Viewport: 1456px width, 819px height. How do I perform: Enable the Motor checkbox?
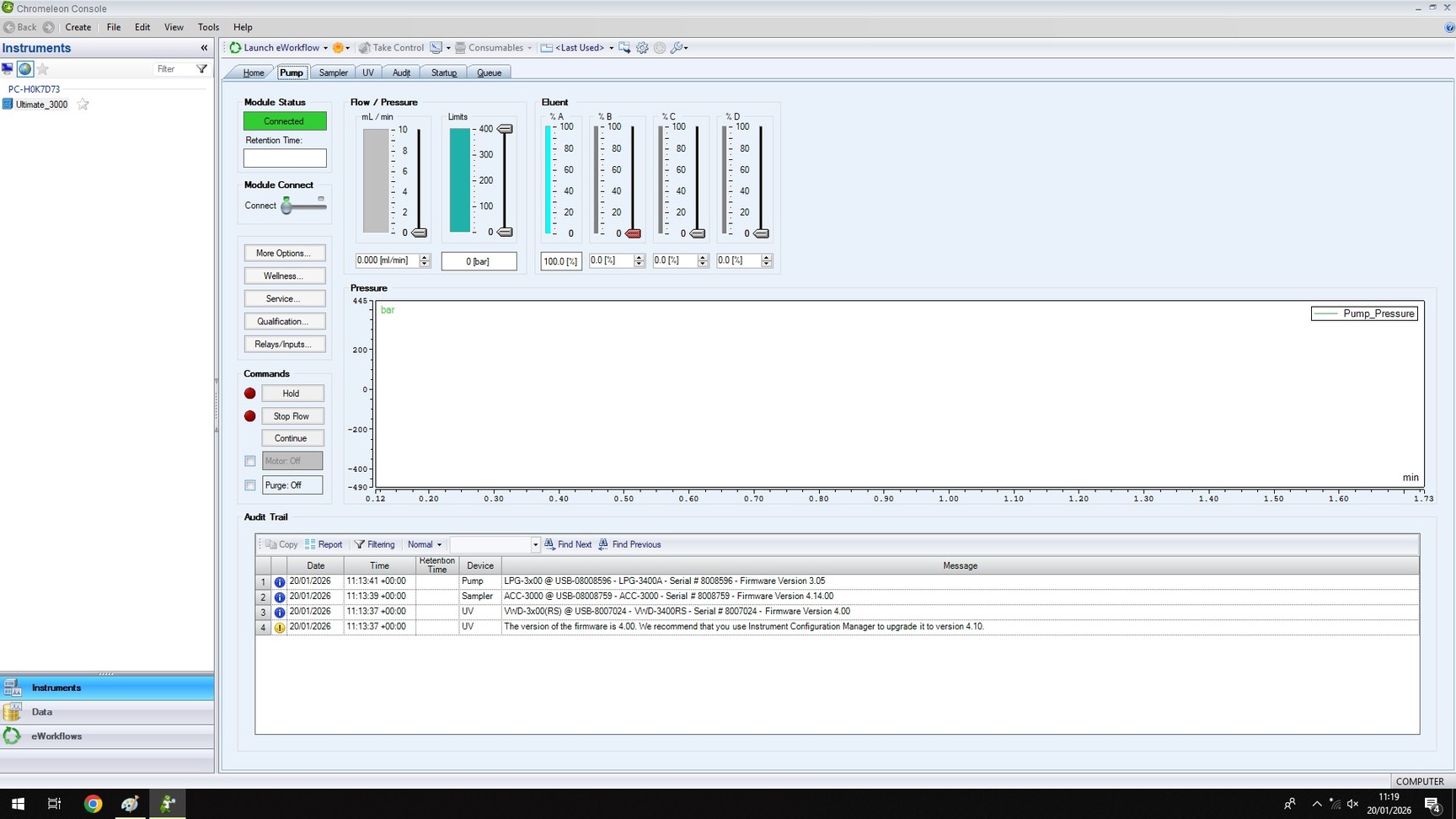[249, 461]
